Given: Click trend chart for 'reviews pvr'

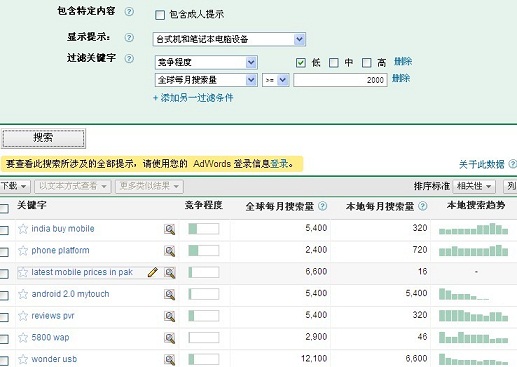Looking at the screenshot, I should coord(473,316).
